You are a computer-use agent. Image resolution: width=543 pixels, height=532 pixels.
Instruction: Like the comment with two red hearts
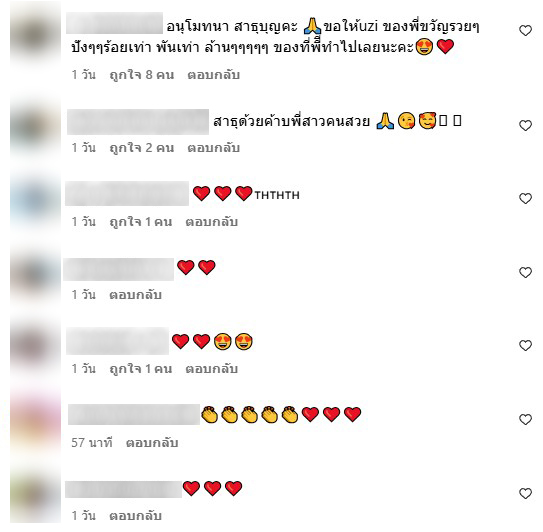[x=525, y=273]
